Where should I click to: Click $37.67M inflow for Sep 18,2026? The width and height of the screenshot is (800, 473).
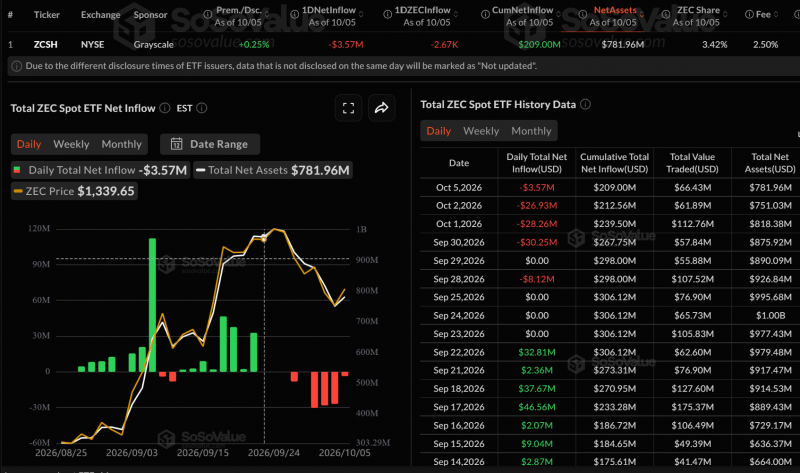click(537, 389)
